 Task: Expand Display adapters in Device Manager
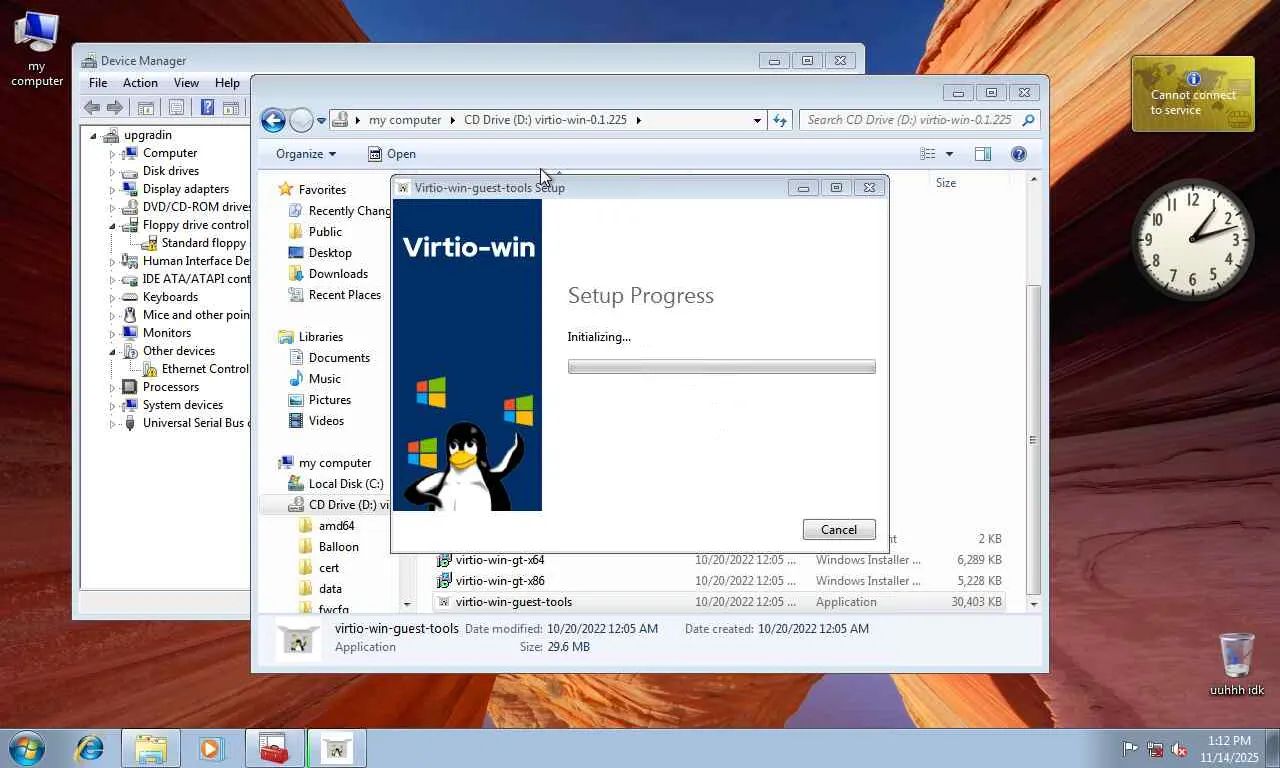113,190
